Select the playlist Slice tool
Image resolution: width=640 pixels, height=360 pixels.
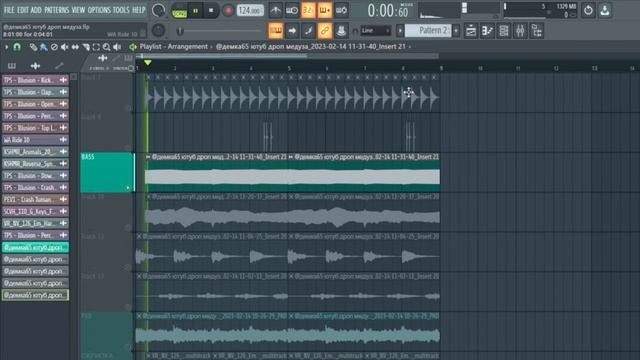86,47
